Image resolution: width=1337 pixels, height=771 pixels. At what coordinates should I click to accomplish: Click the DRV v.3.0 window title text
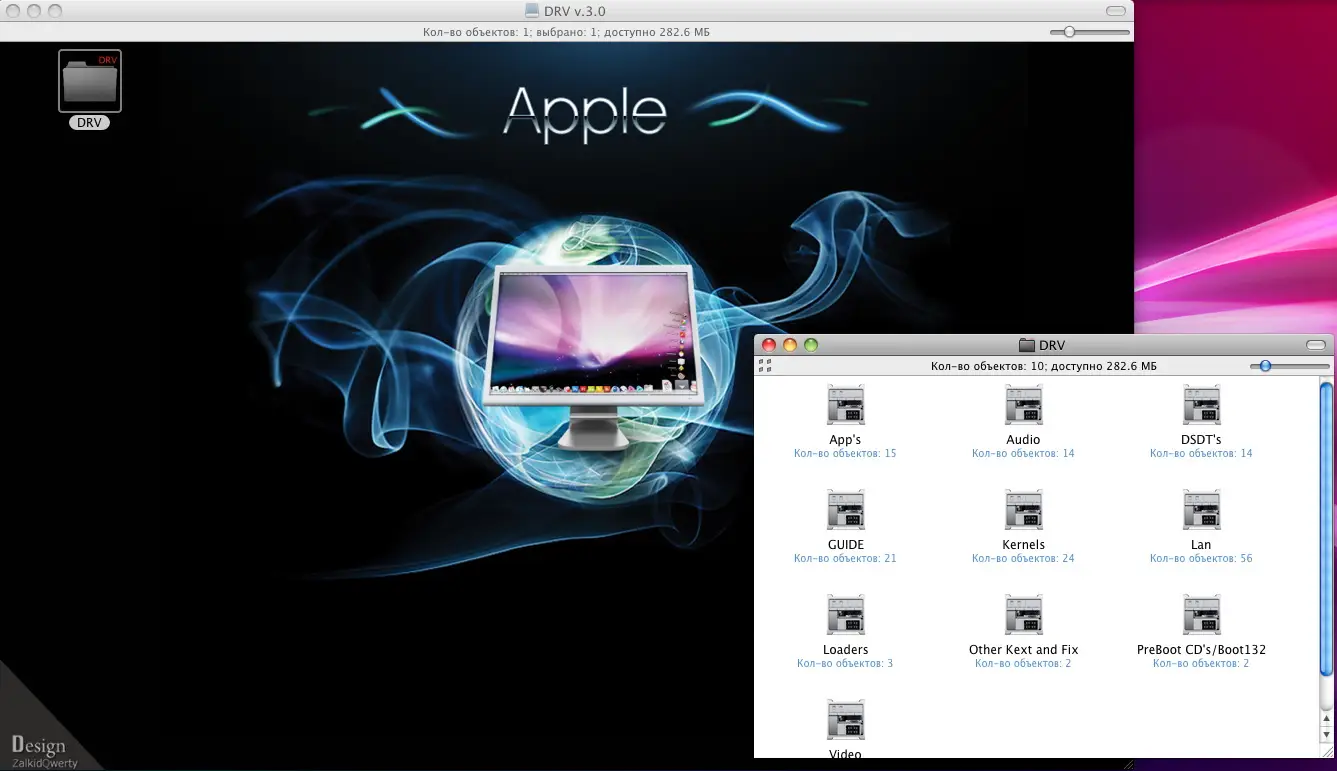[x=575, y=11]
